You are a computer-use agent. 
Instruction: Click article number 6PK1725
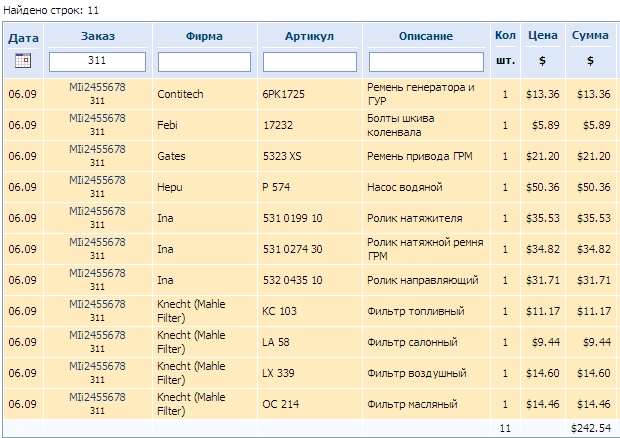coord(284,94)
